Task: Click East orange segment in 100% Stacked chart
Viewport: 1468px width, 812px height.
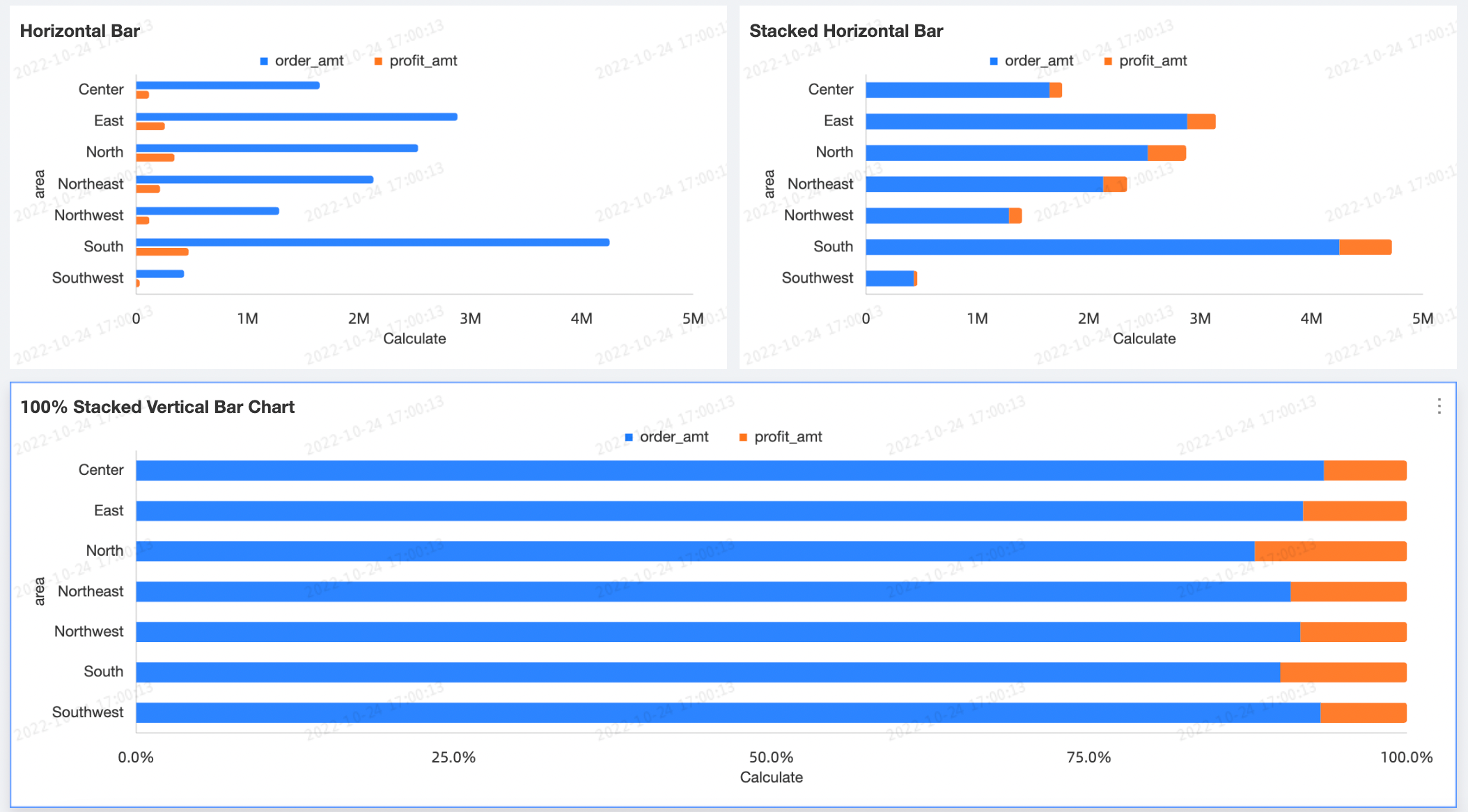Action: [1354, 511]
